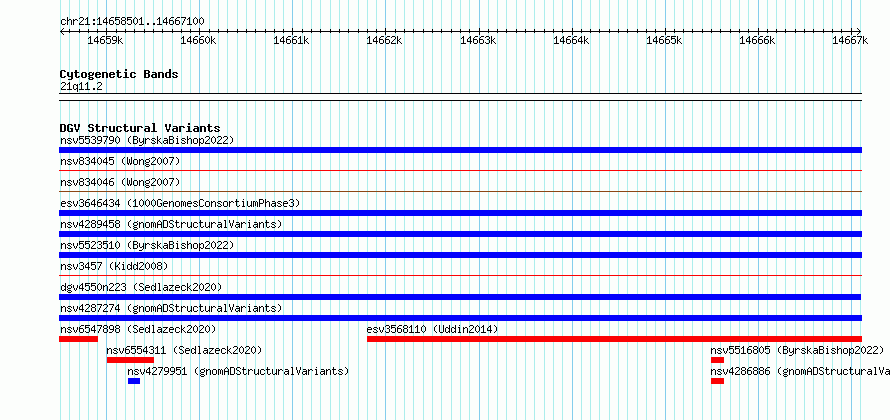This screenshot has width=890, height=420.
Task: Click nsv4287274 (gnomADStructuralVariants) label
Action: coord(171,308)
